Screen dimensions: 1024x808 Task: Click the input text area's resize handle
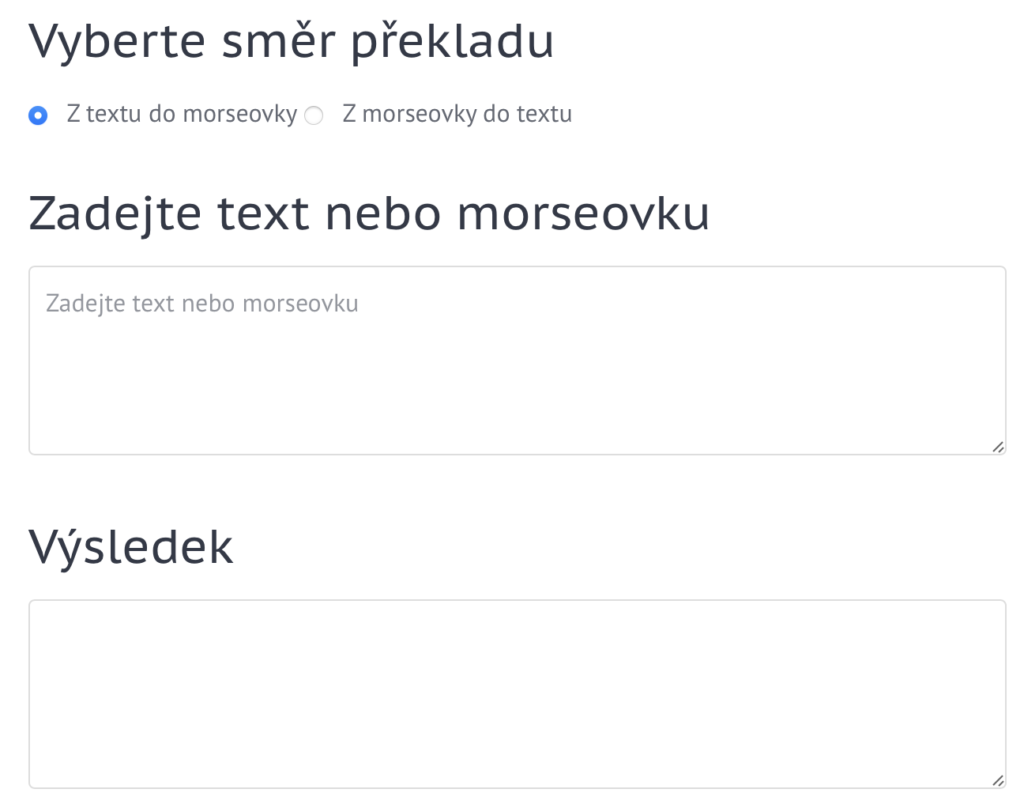[998, 447]
